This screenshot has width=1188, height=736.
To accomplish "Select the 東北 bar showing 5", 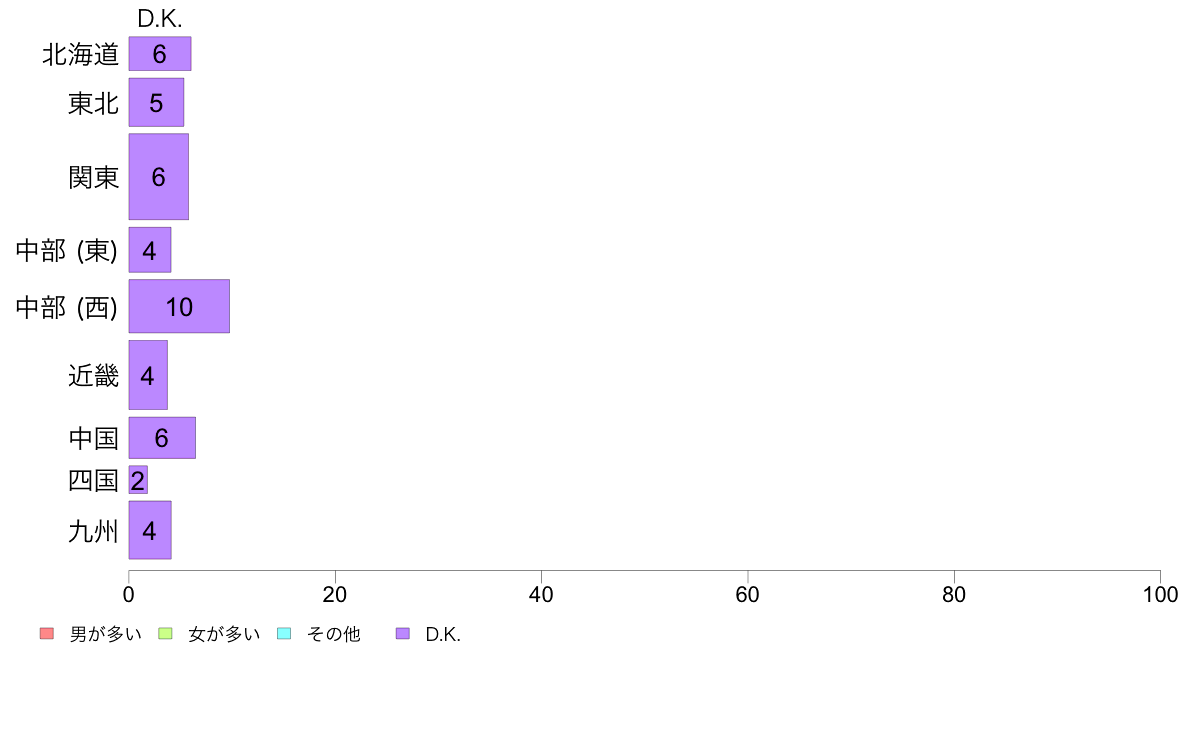I will [156, 102].
